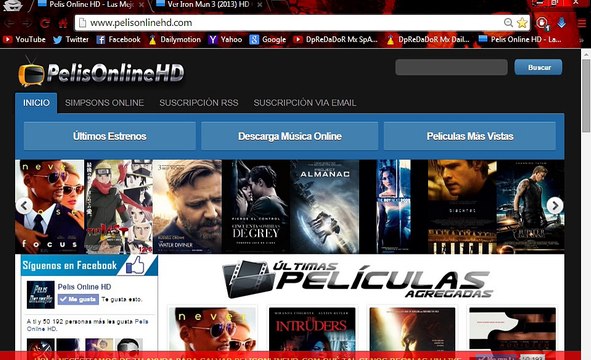Select the INICIO menu tab
Image resolution: width=591 pixels, height=360 pixels.
pyautogui.click(x=36, y=103)
